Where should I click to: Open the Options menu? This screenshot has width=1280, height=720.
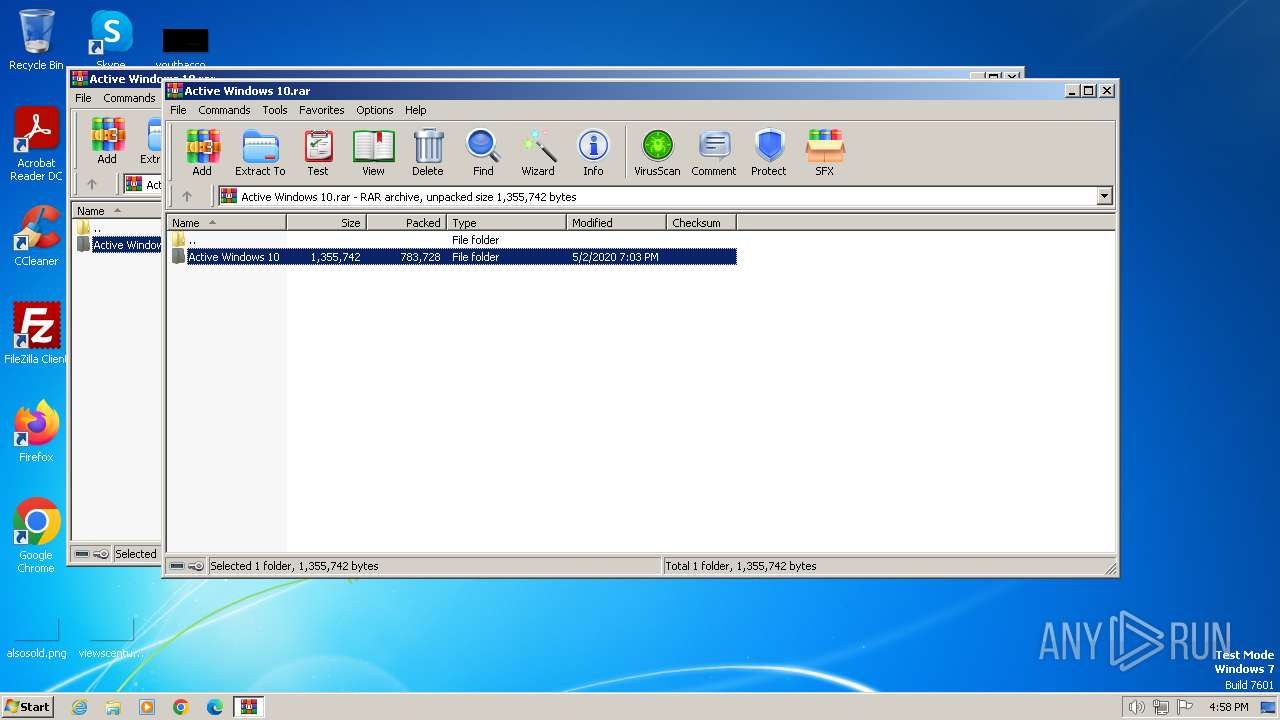pos(375,110)
